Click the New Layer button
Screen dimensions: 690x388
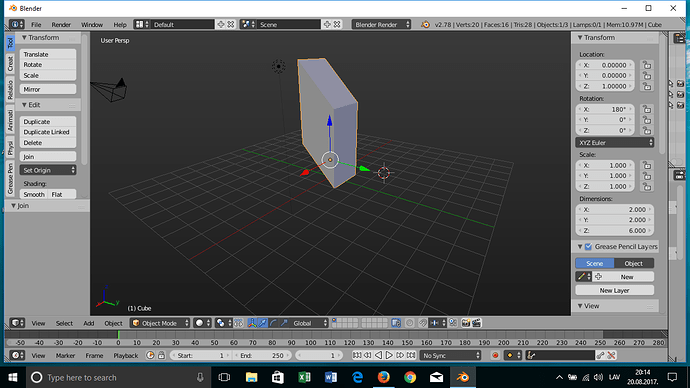(x=615, y=290)
